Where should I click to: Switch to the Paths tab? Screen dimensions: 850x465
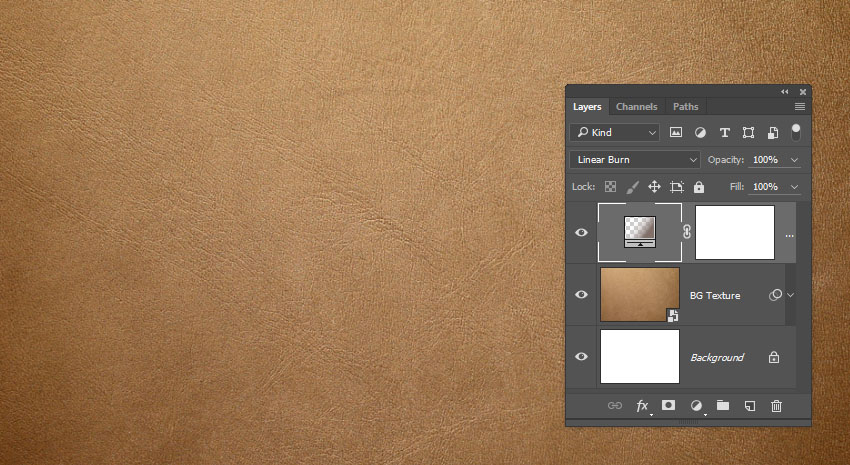(x=685, y=107)
